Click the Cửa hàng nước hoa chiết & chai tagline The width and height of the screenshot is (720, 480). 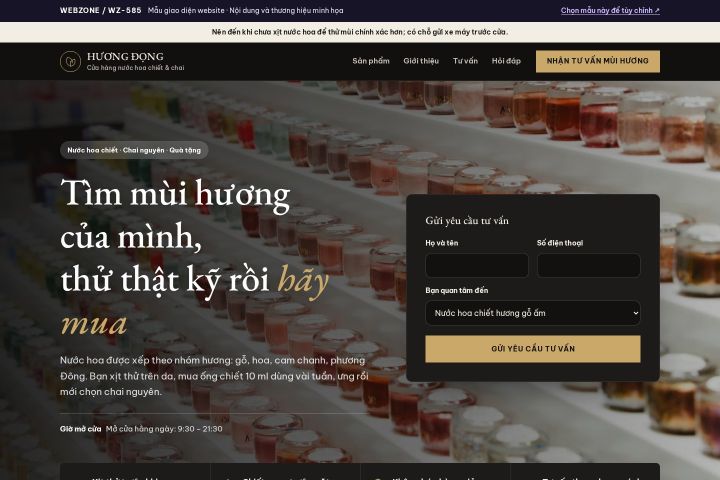(x=135, y=68)
